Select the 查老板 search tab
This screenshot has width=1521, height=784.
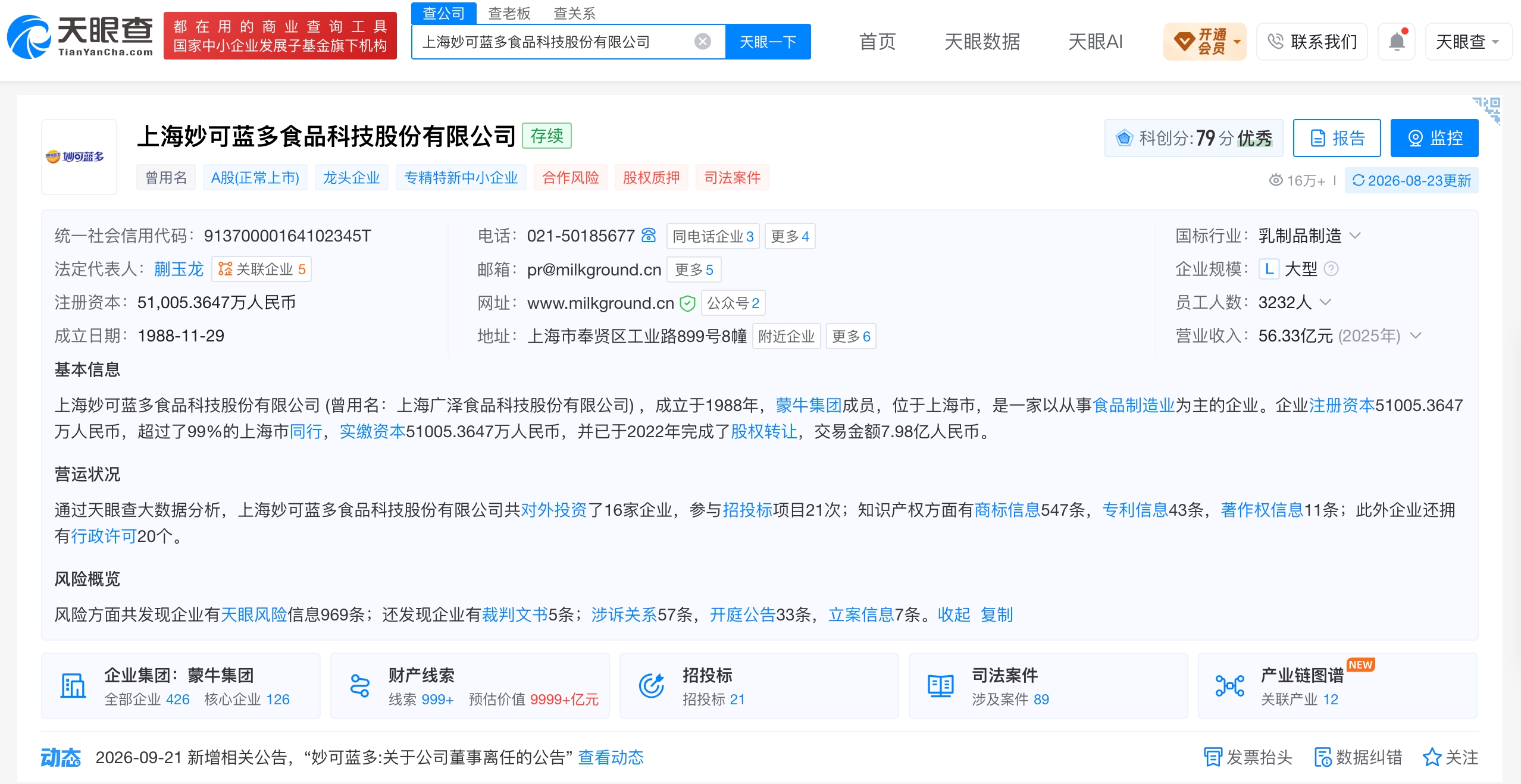pos(509,13)
